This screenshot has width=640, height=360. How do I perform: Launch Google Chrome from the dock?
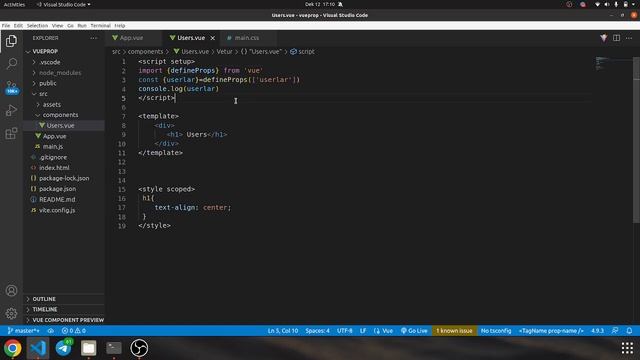[x=13, y=348]
